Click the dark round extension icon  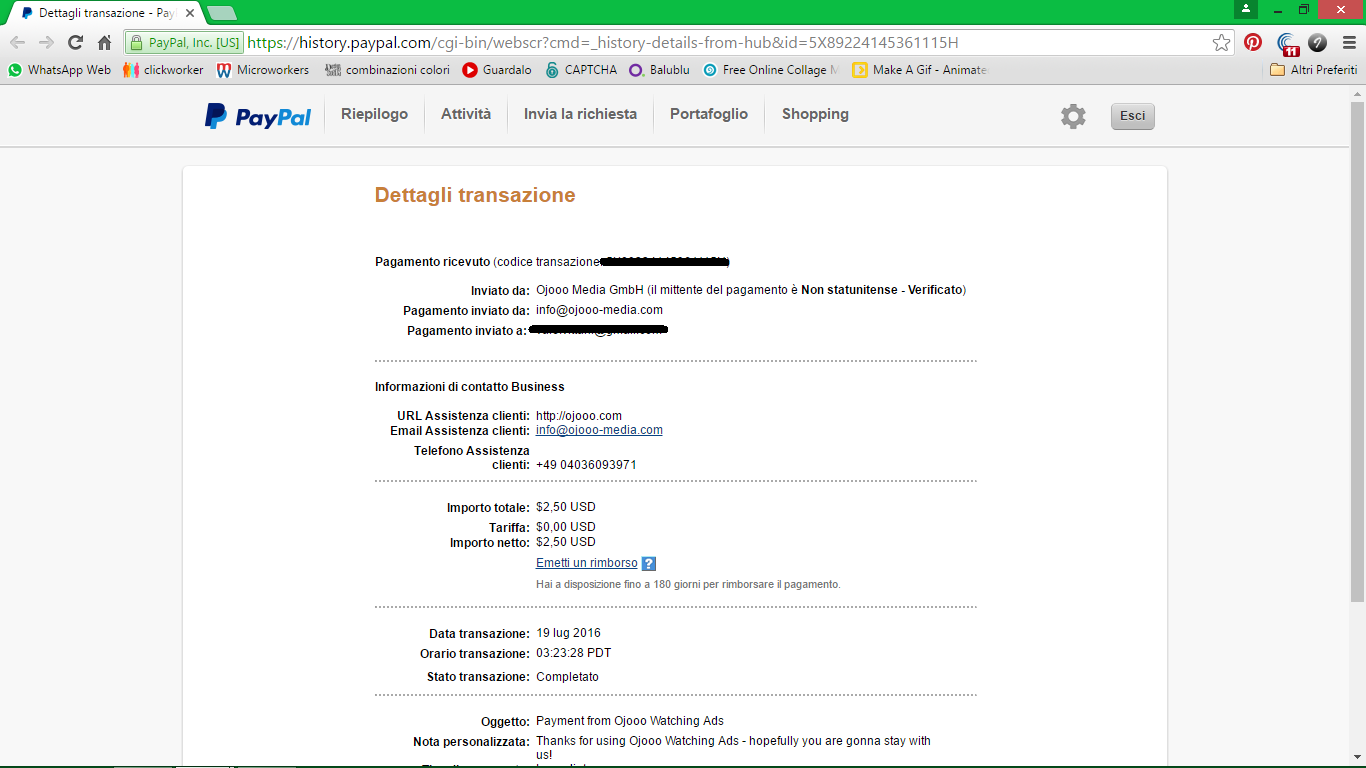(x=1318, y=43)
